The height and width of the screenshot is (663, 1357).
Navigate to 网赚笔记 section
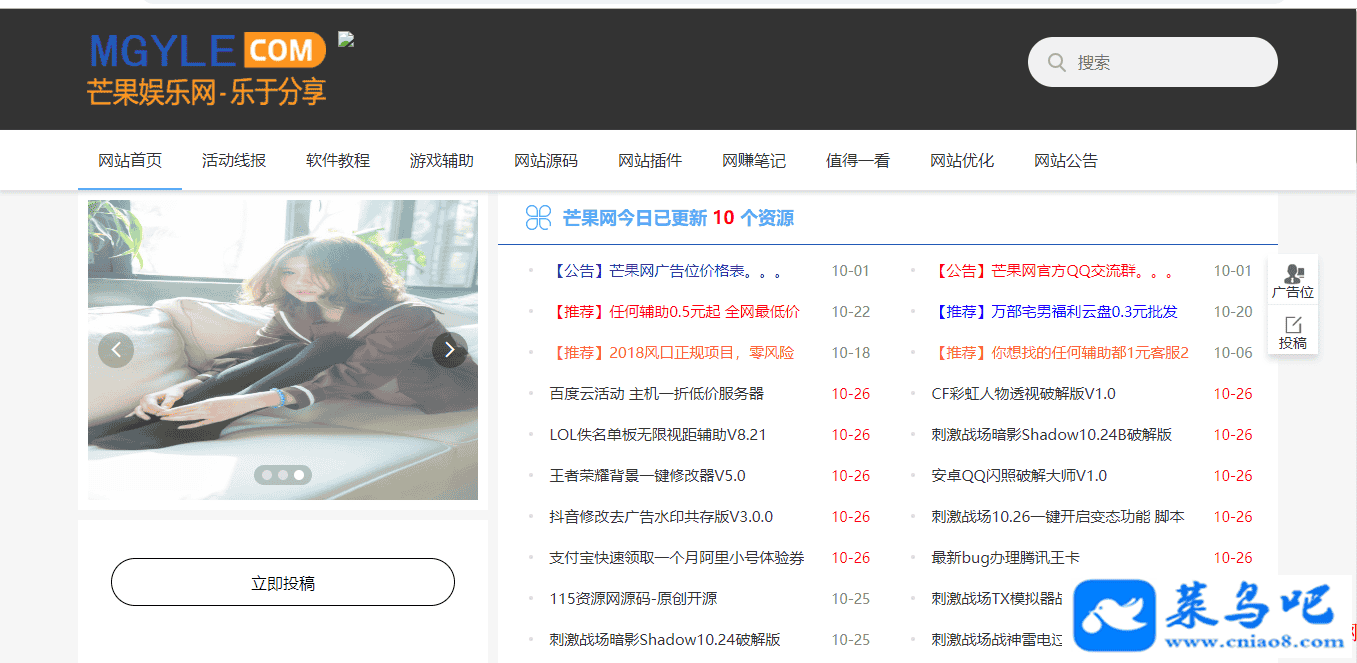tap(754, 160)
